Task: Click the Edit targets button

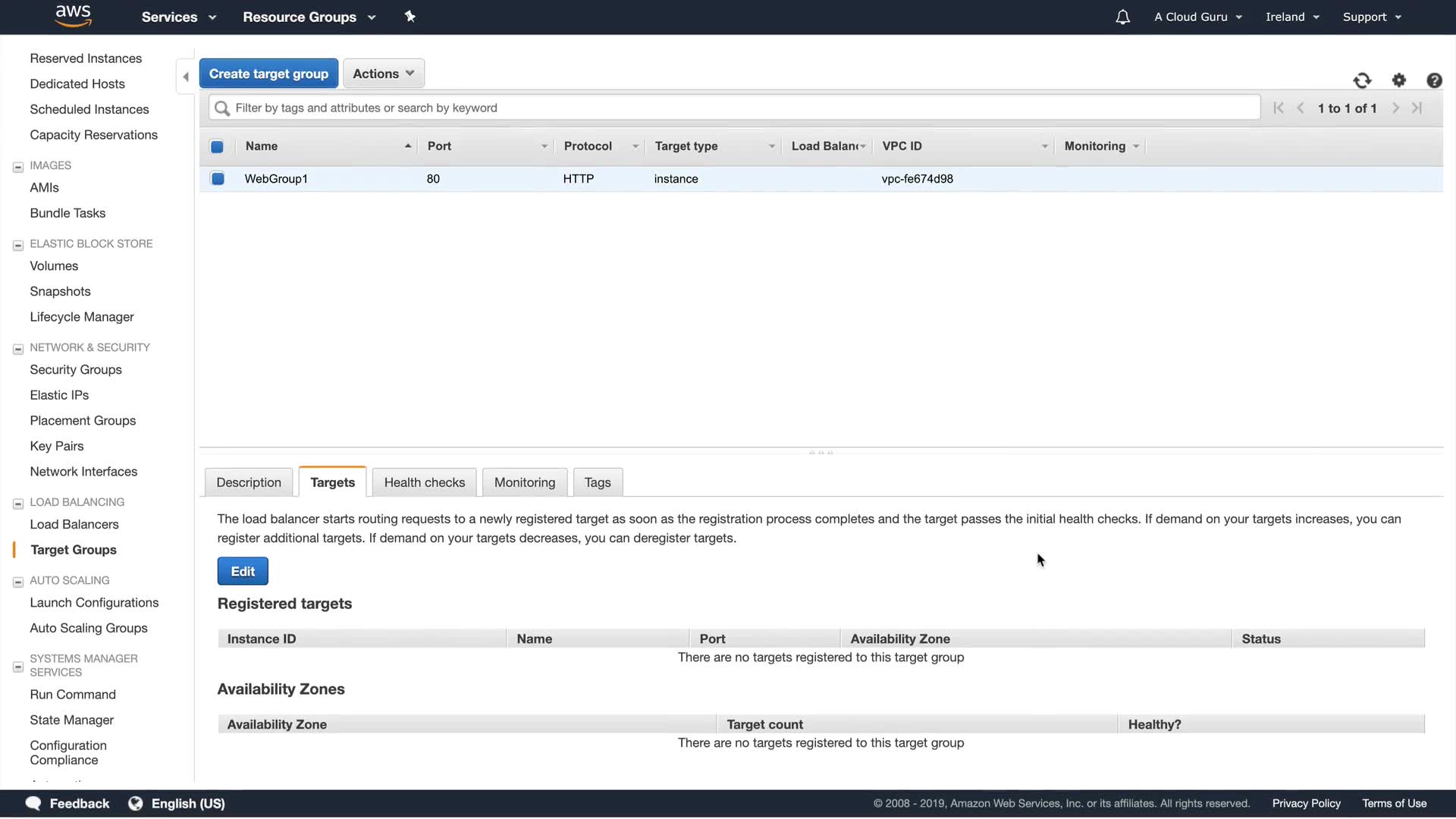Action: [x=243, y=571]
